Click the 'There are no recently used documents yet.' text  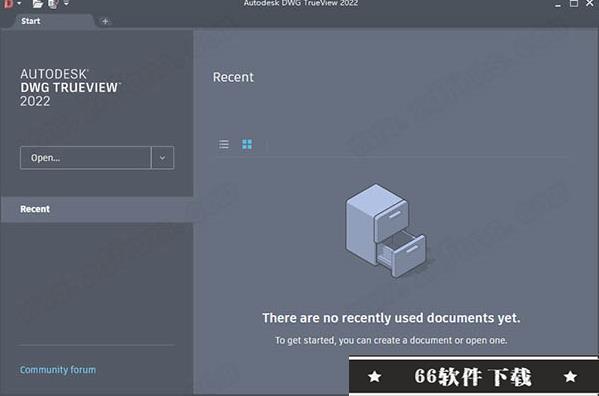coord(391,318)
